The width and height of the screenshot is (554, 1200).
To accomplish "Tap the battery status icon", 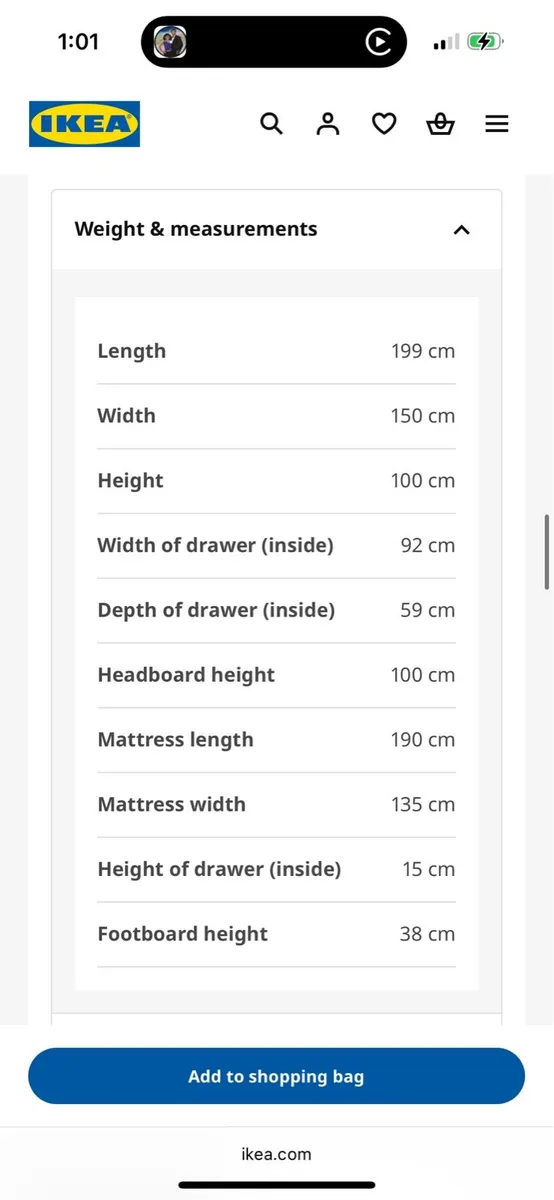I will [x=487, y=42].
